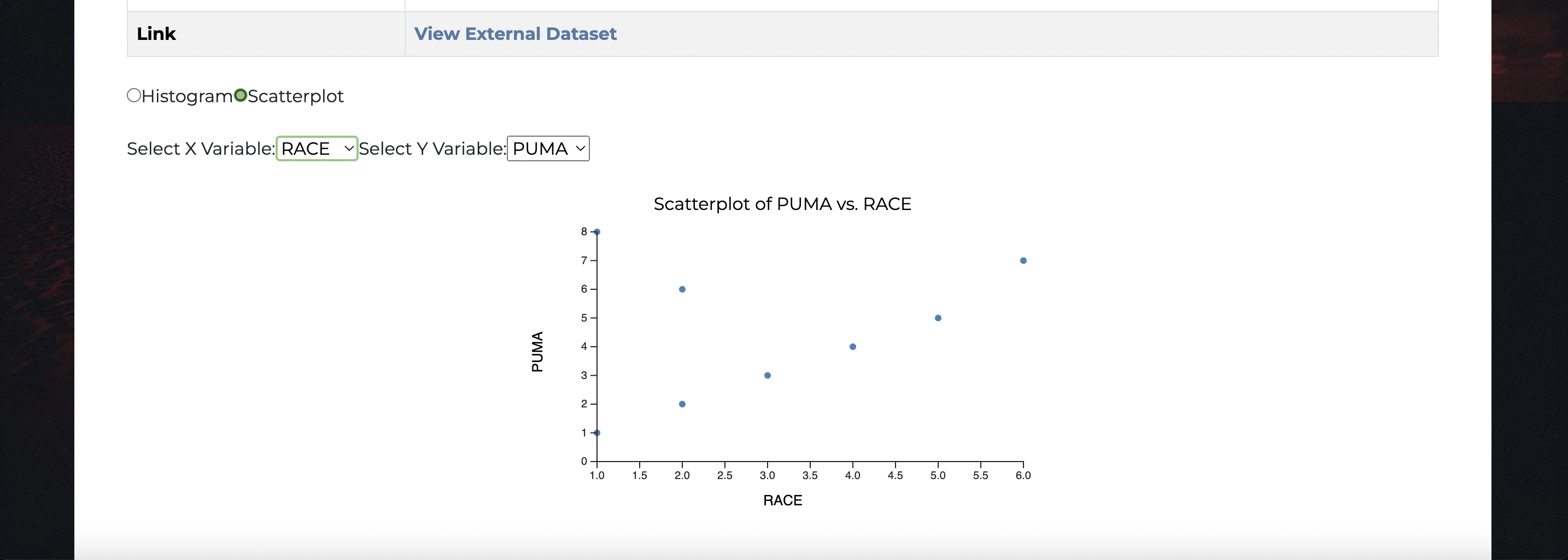Screen dimensions: 1568x560
Task: Open the View External Dataset link
Action: point(515,33)
